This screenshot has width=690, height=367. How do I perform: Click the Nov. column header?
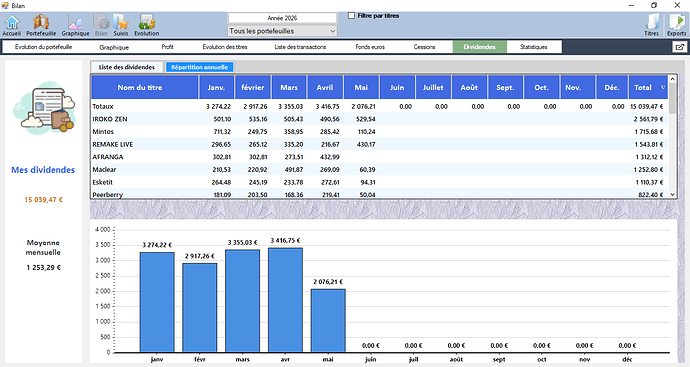pyautogui.click(x=577, y=87)
